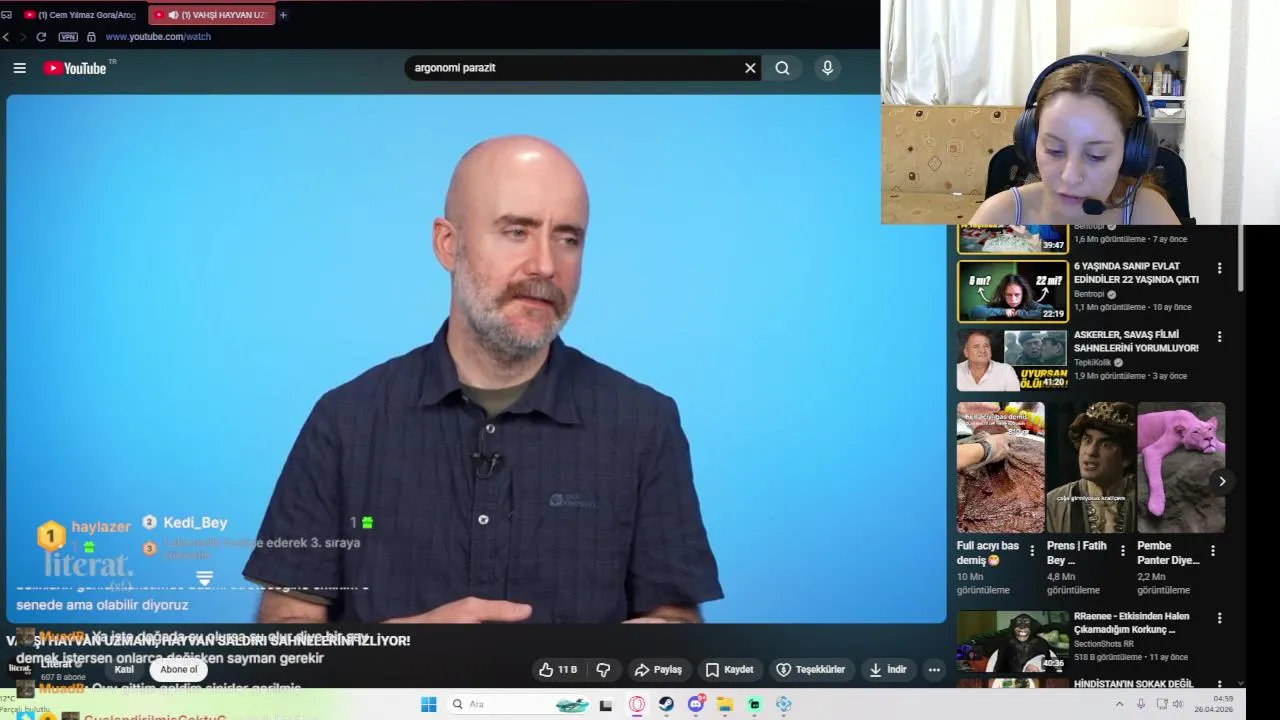Like the video with thumbs-up 11 B
The width and height of the screenshot is (1280, 720).
558,670
